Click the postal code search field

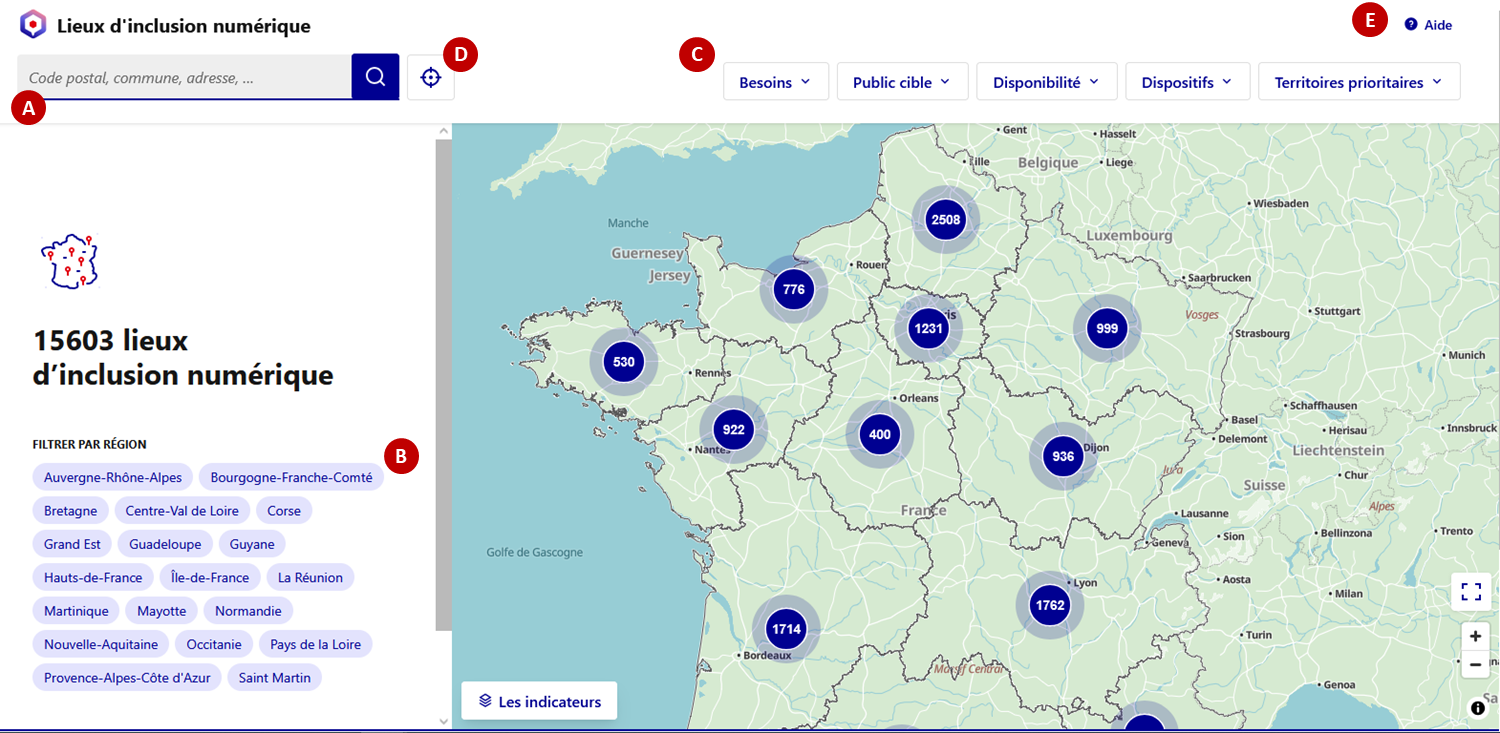tap(185, 77)
